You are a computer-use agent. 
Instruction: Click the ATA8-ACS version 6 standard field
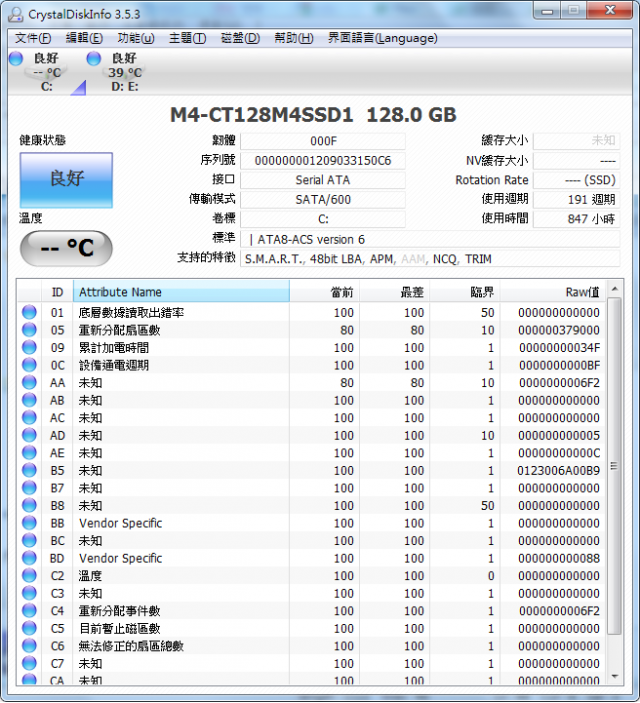coord(430,239)
